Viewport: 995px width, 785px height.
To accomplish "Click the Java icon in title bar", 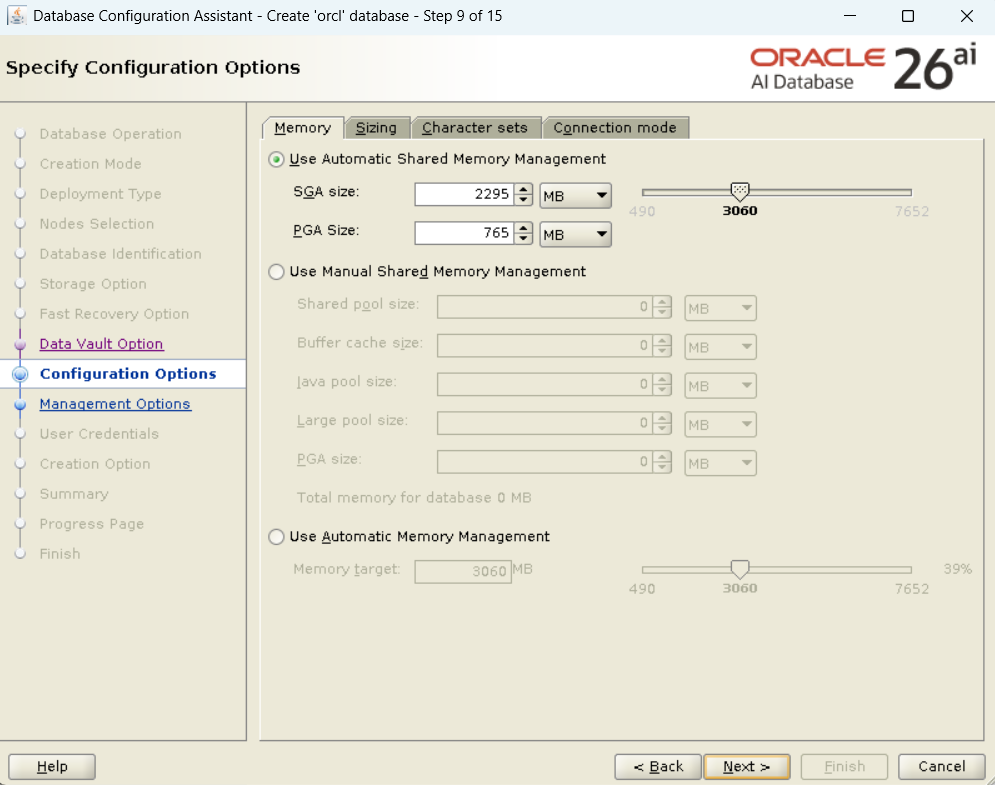I will coord(16,16).
